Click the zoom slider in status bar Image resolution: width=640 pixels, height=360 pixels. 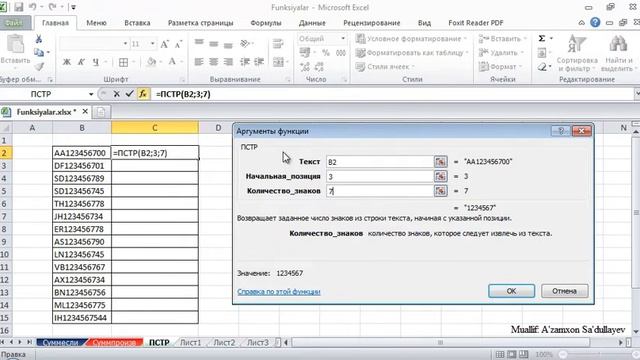point(600,354)
